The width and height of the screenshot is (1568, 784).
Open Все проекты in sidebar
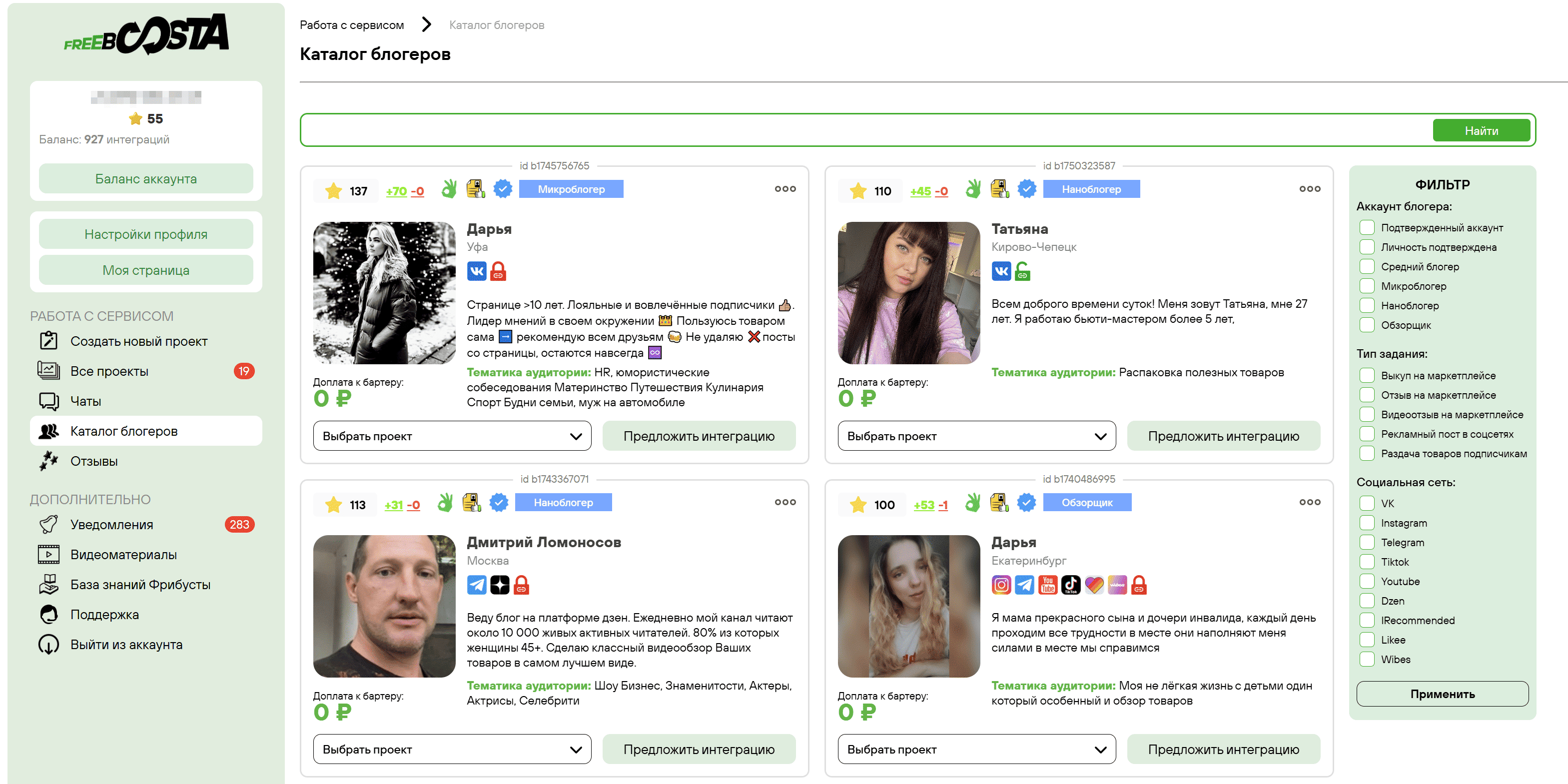click(x=109, y=371)
